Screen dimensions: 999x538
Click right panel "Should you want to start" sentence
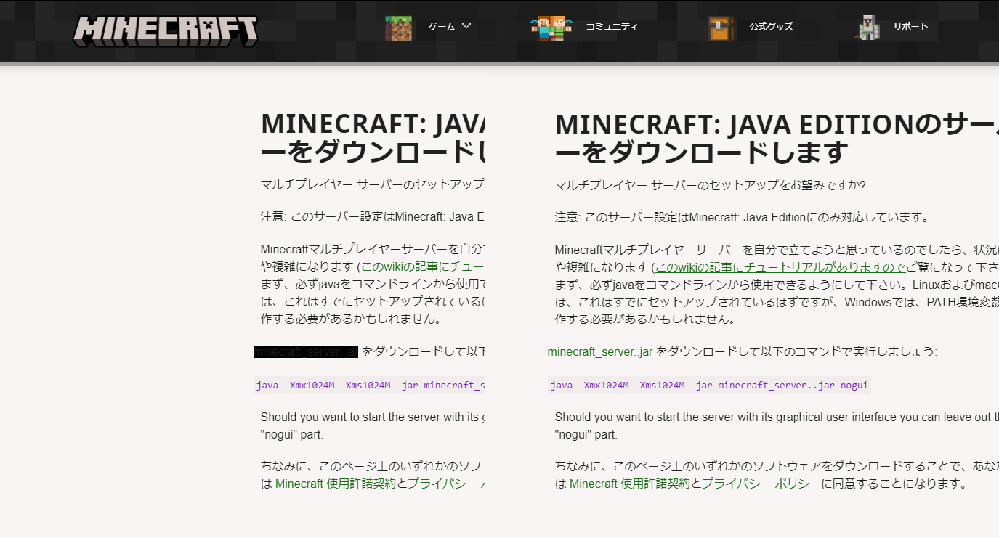777,417
